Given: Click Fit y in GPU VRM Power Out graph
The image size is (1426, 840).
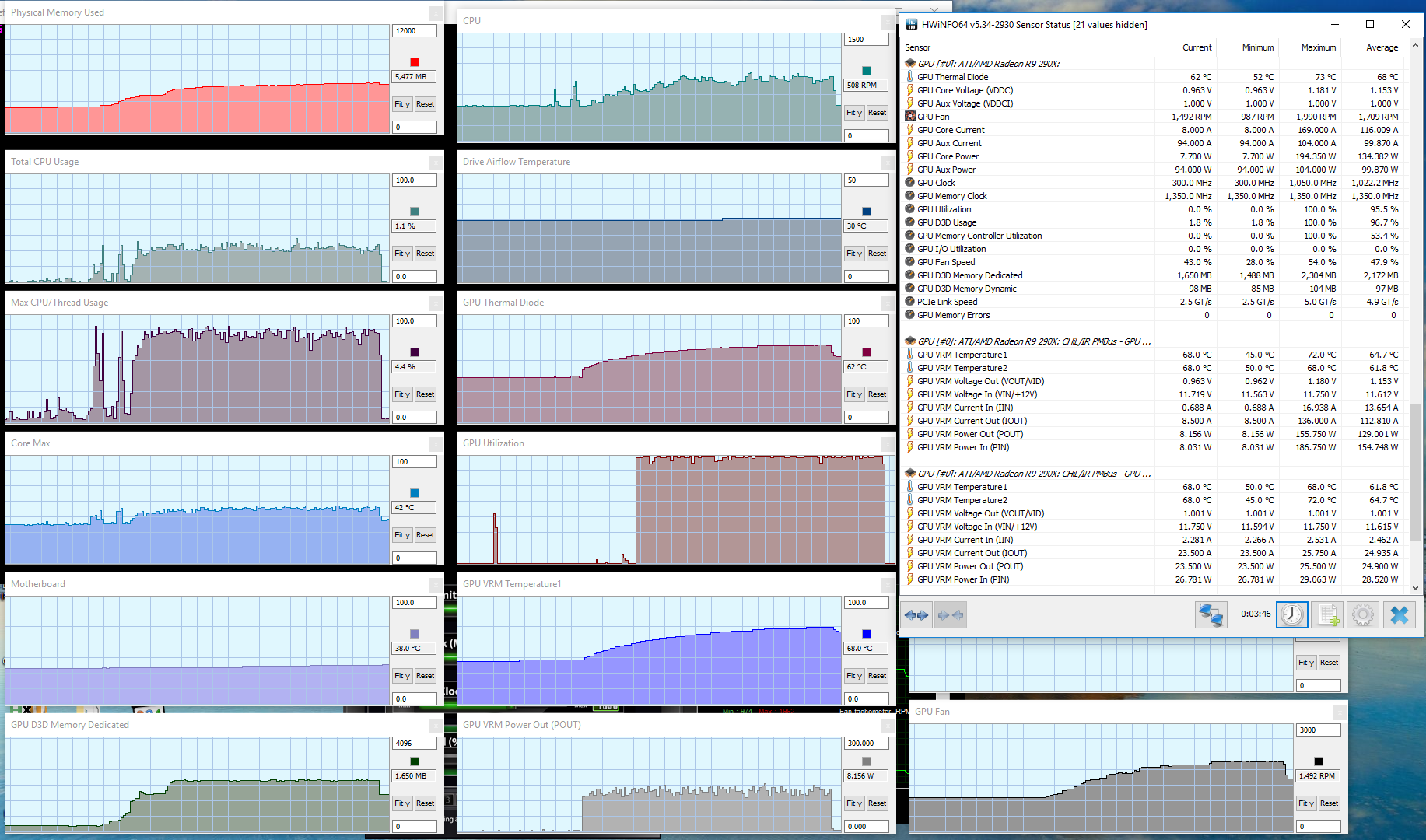Looking at the screenshot, I should 854,803.
